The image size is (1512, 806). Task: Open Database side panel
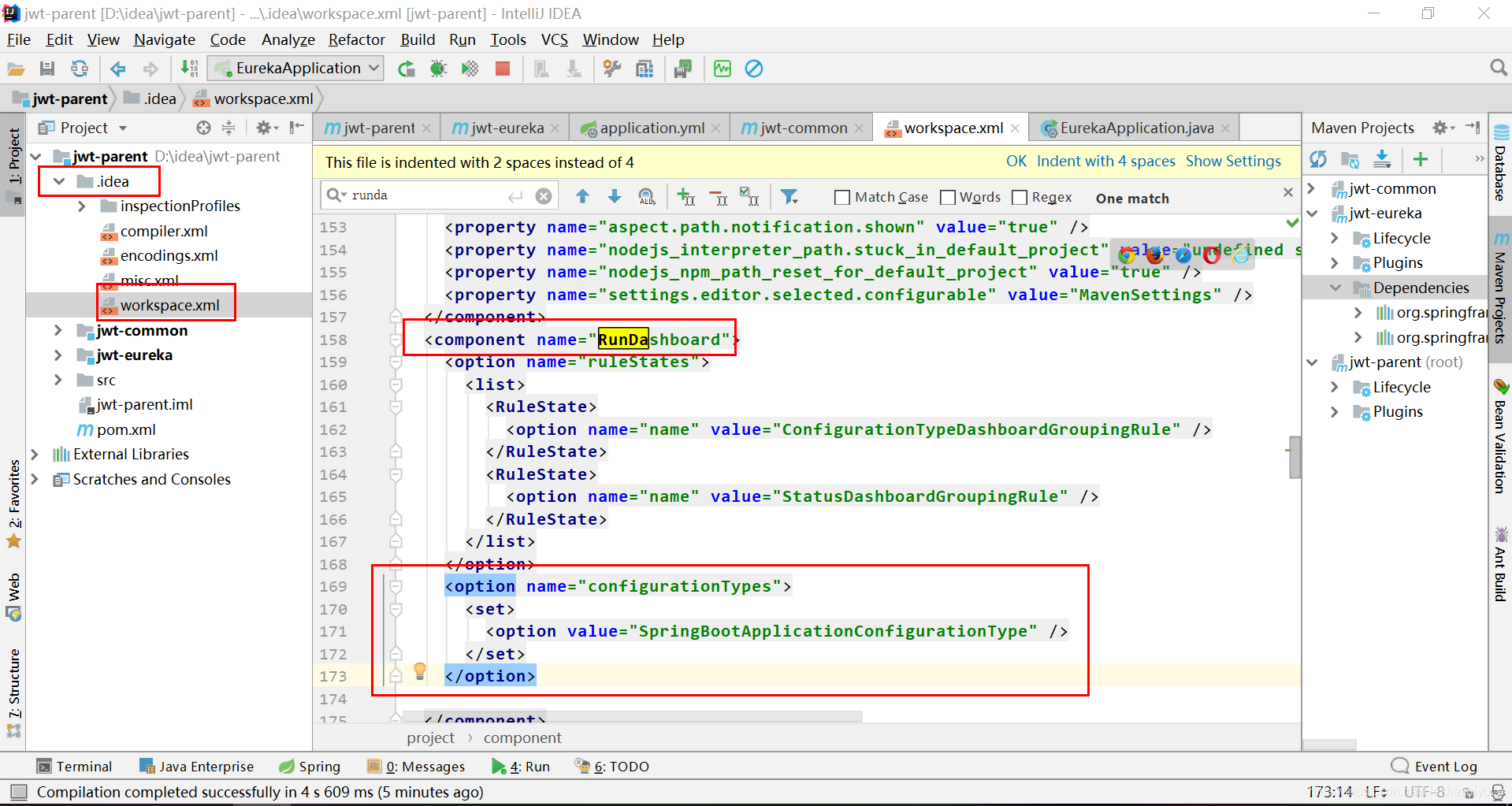point(1500,163)
